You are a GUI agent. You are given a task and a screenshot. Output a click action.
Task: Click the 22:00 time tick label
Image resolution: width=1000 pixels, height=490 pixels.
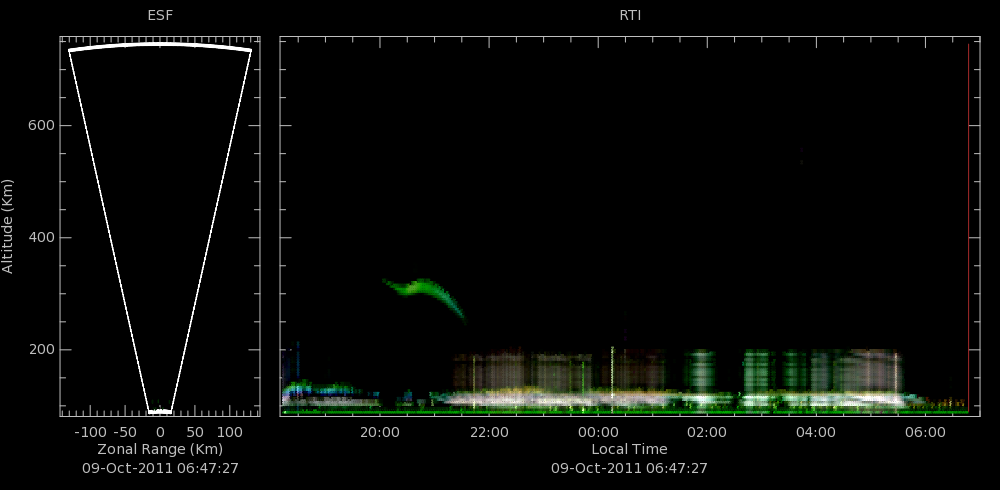click(489, 432)
